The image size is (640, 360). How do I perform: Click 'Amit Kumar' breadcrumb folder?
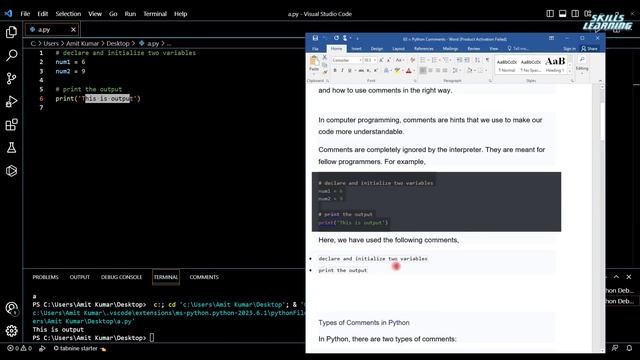point(82,43)
